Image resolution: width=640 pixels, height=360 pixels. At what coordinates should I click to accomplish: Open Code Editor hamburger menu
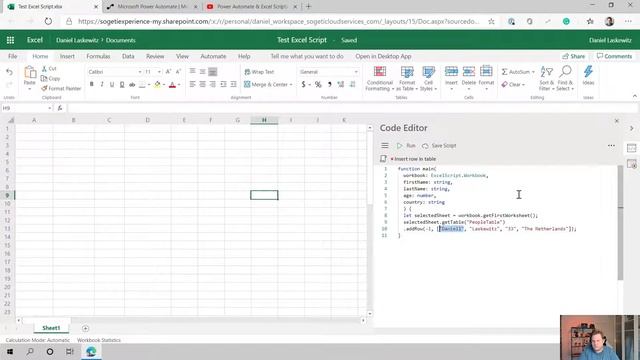tap(384, 146)
